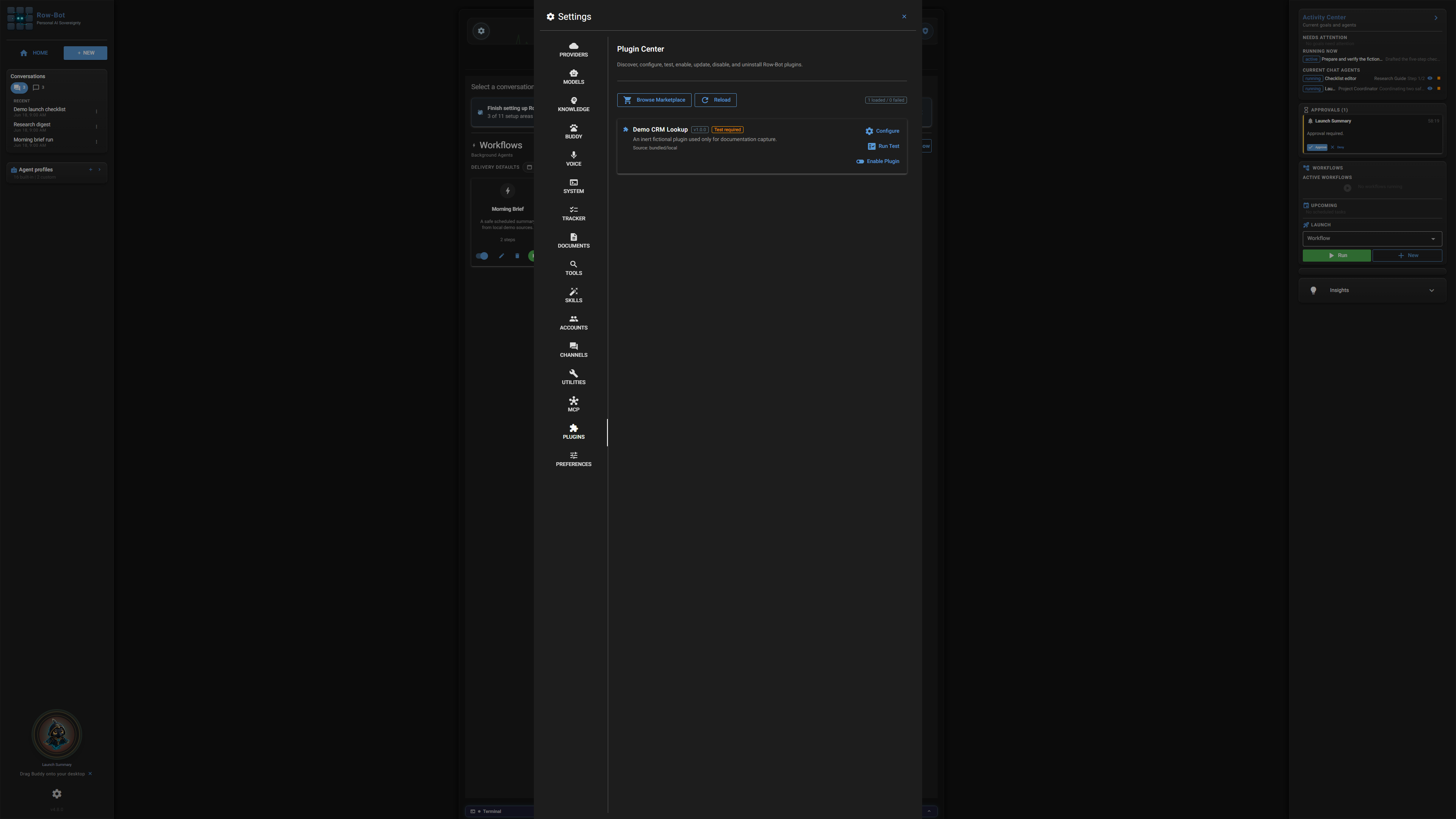Click the Buddy avatar thumbnail
The width and height of the screenshot is (1456, 819).
56,735
